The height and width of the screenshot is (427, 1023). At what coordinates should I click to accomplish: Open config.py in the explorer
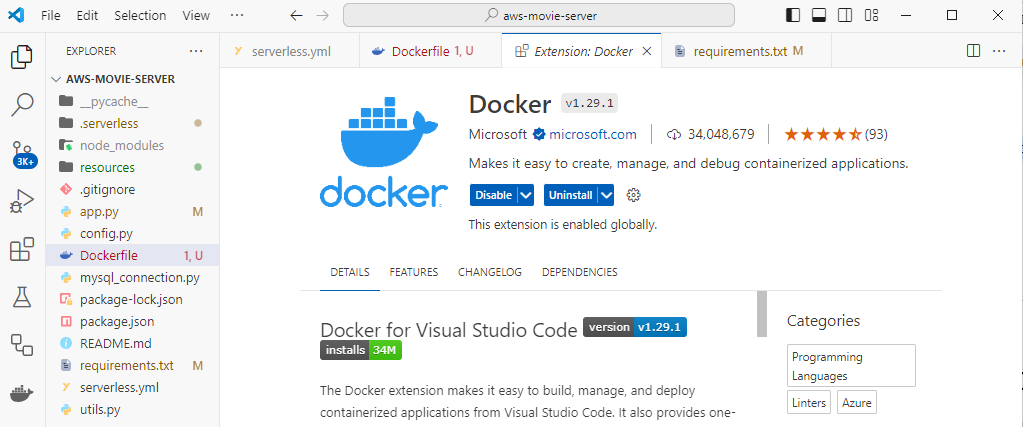coord(132,233)
